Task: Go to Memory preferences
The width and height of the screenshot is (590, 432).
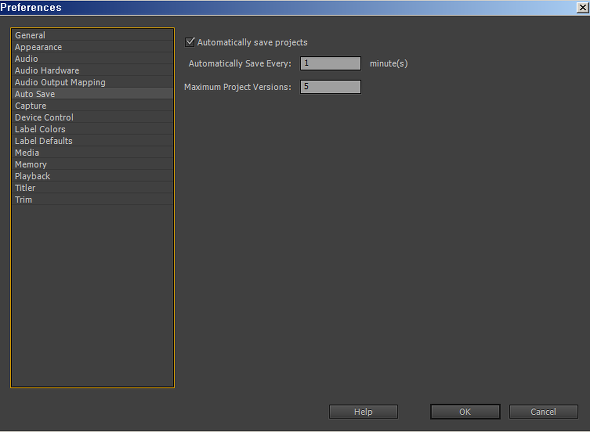Action: pyautogui.click(x=93, y=164)
